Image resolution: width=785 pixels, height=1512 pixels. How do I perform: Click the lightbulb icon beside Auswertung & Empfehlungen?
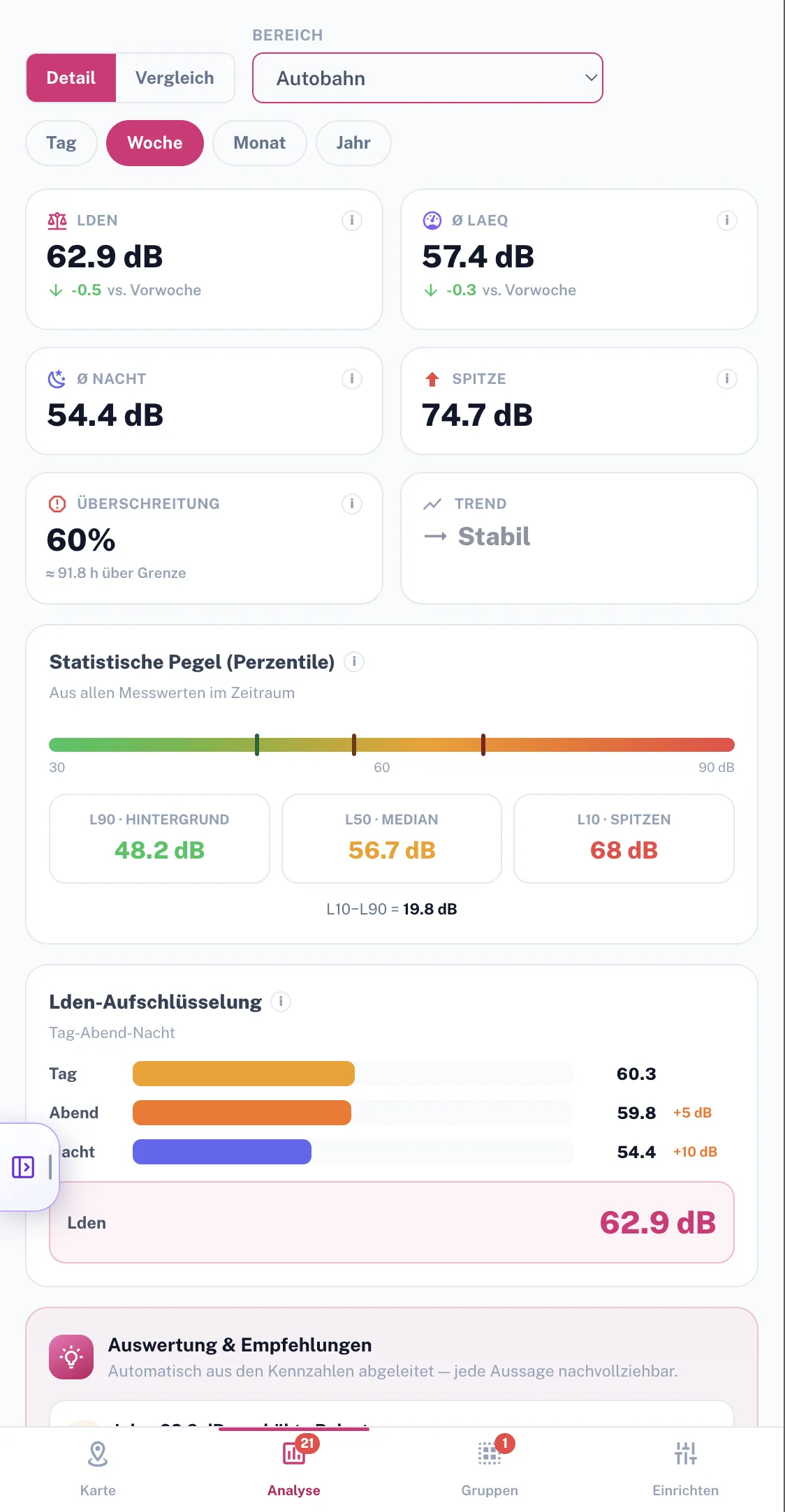[x=71, y=1357]
